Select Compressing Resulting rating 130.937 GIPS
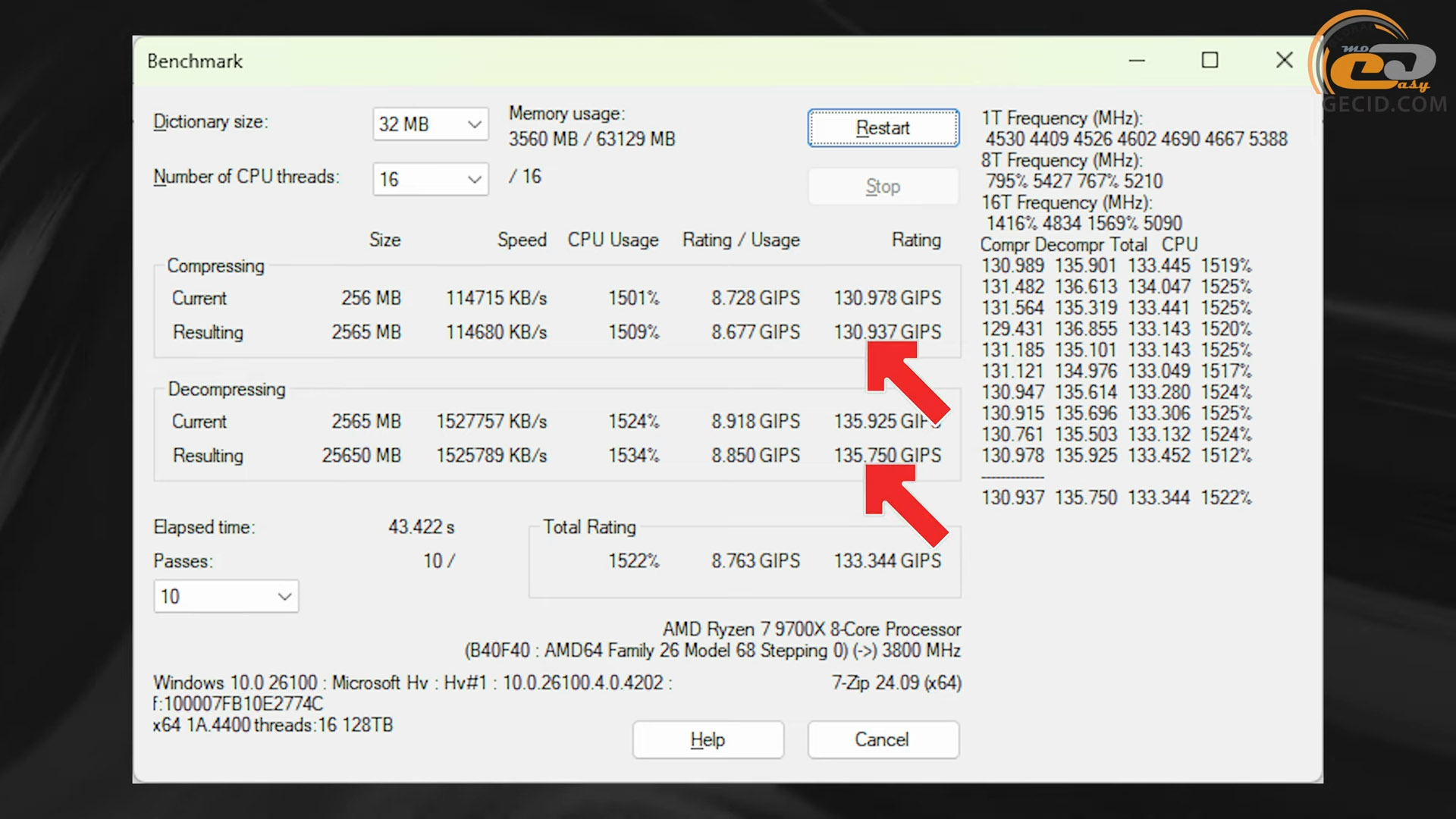Screen dimensions: 1456x819 tap(887, 332)
